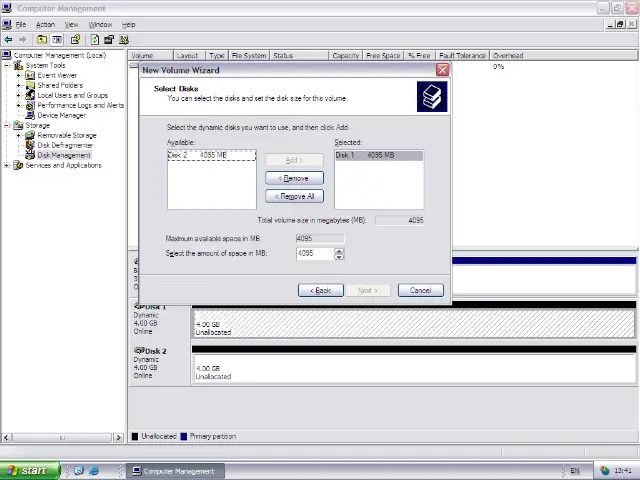The image size is (640, 480).
Task: Click the Internet Explorer quick launch icon
Action: (x=94, y=471)
